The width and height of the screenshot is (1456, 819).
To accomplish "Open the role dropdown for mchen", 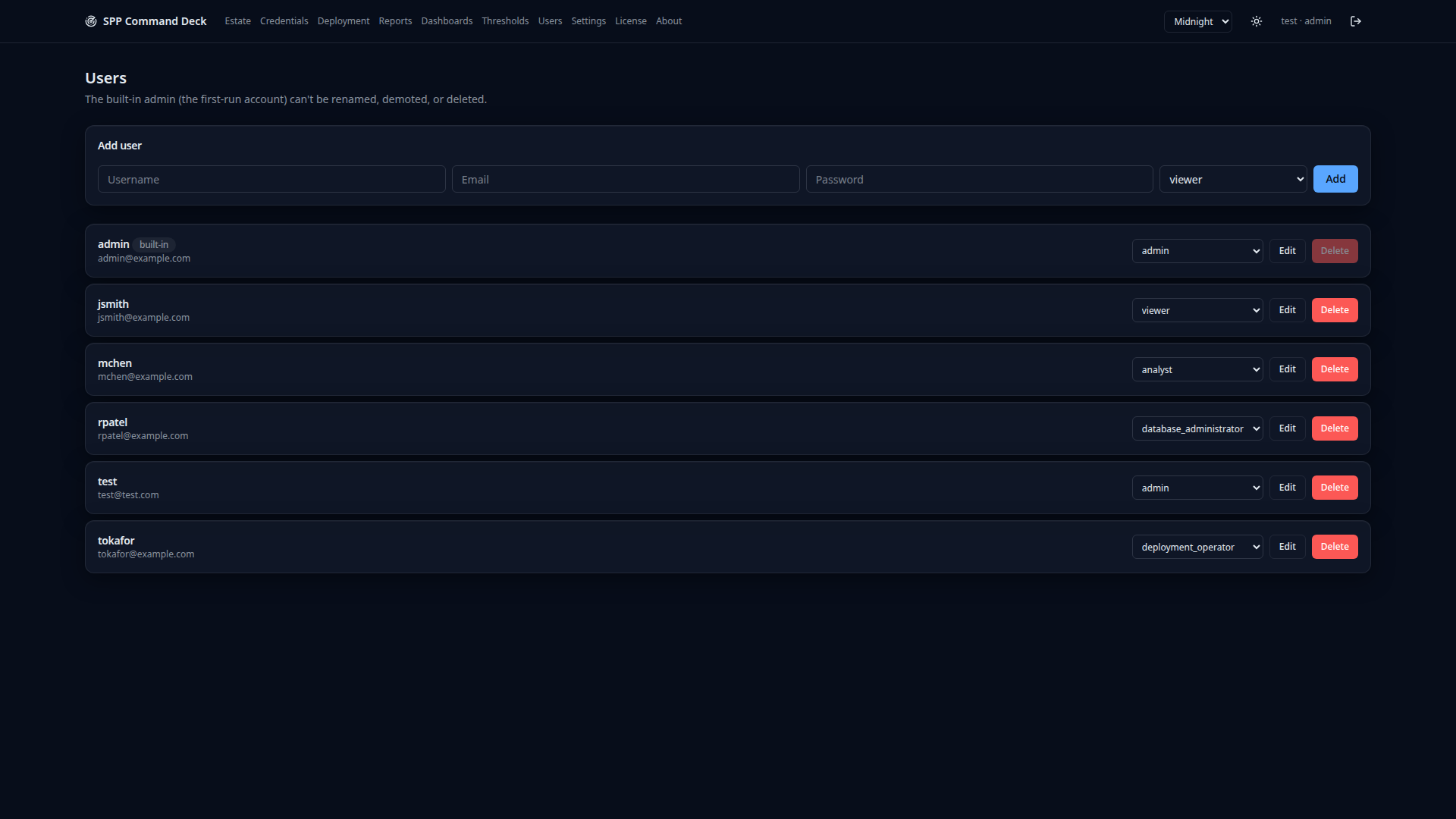I will coord(1197,369).
